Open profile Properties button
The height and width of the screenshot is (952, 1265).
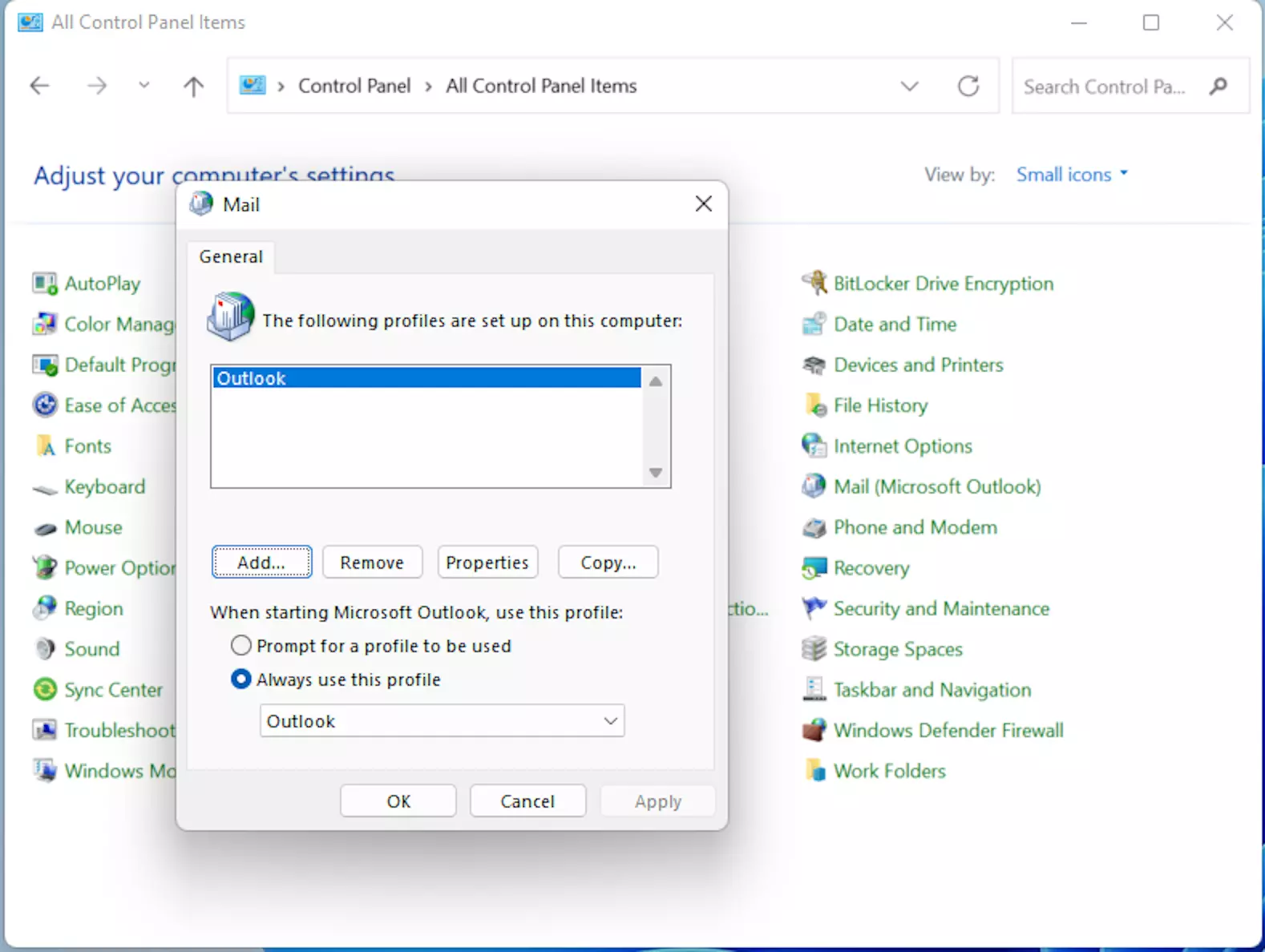tap(487, 563)
